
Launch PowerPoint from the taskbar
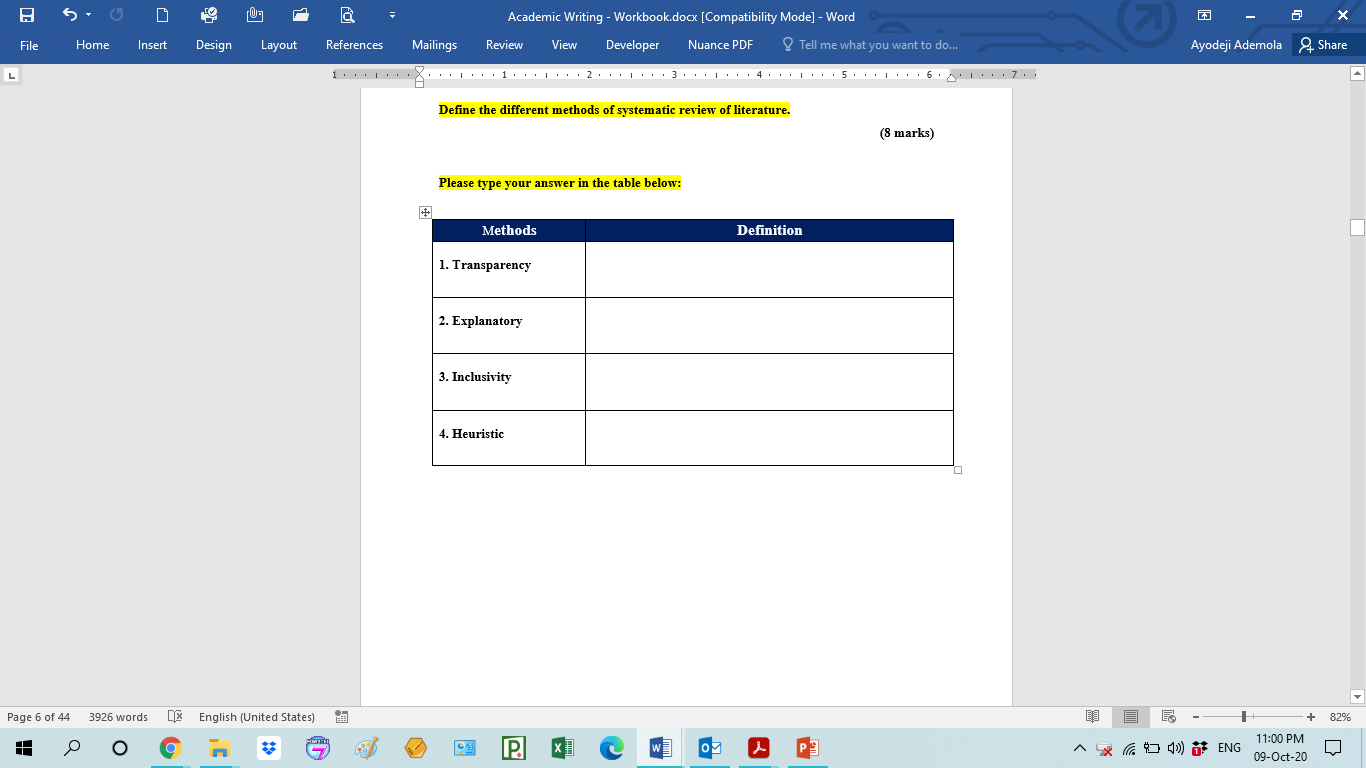[x=806, y=747]
